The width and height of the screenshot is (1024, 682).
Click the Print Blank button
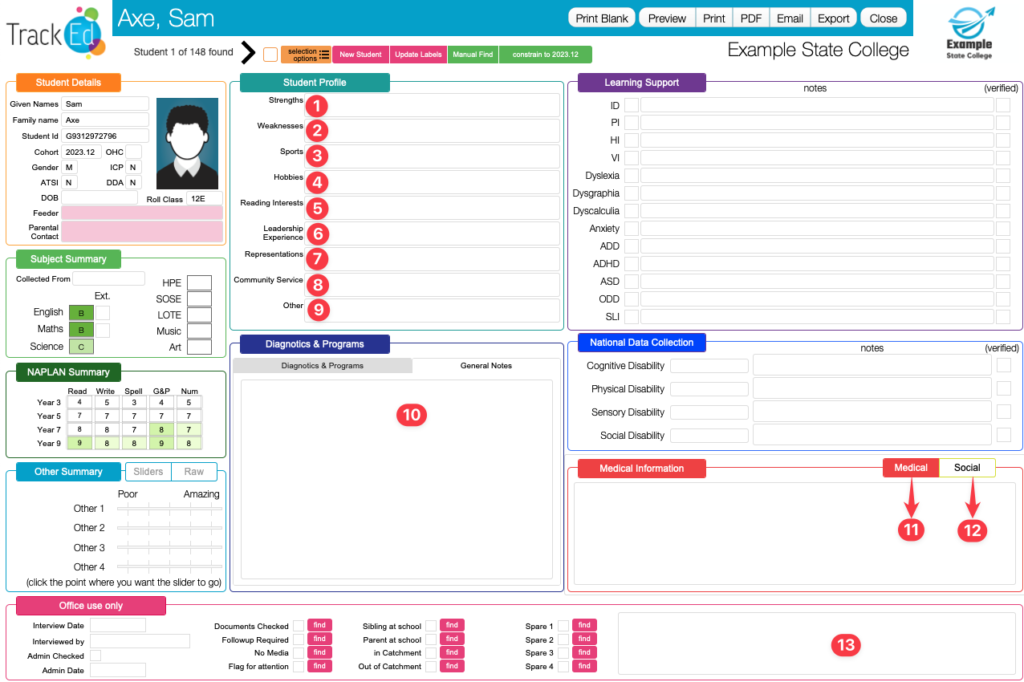coord(601,18)
